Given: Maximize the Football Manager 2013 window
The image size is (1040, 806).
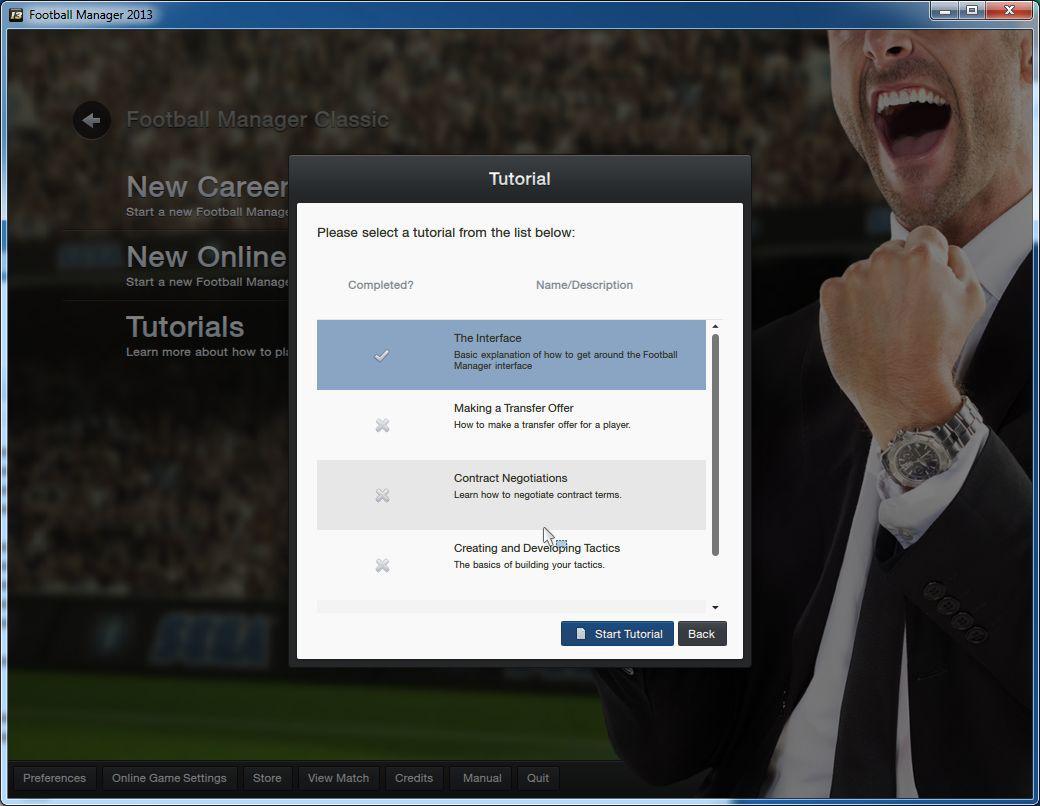Looking at the screenshot, I should (972, 11).
